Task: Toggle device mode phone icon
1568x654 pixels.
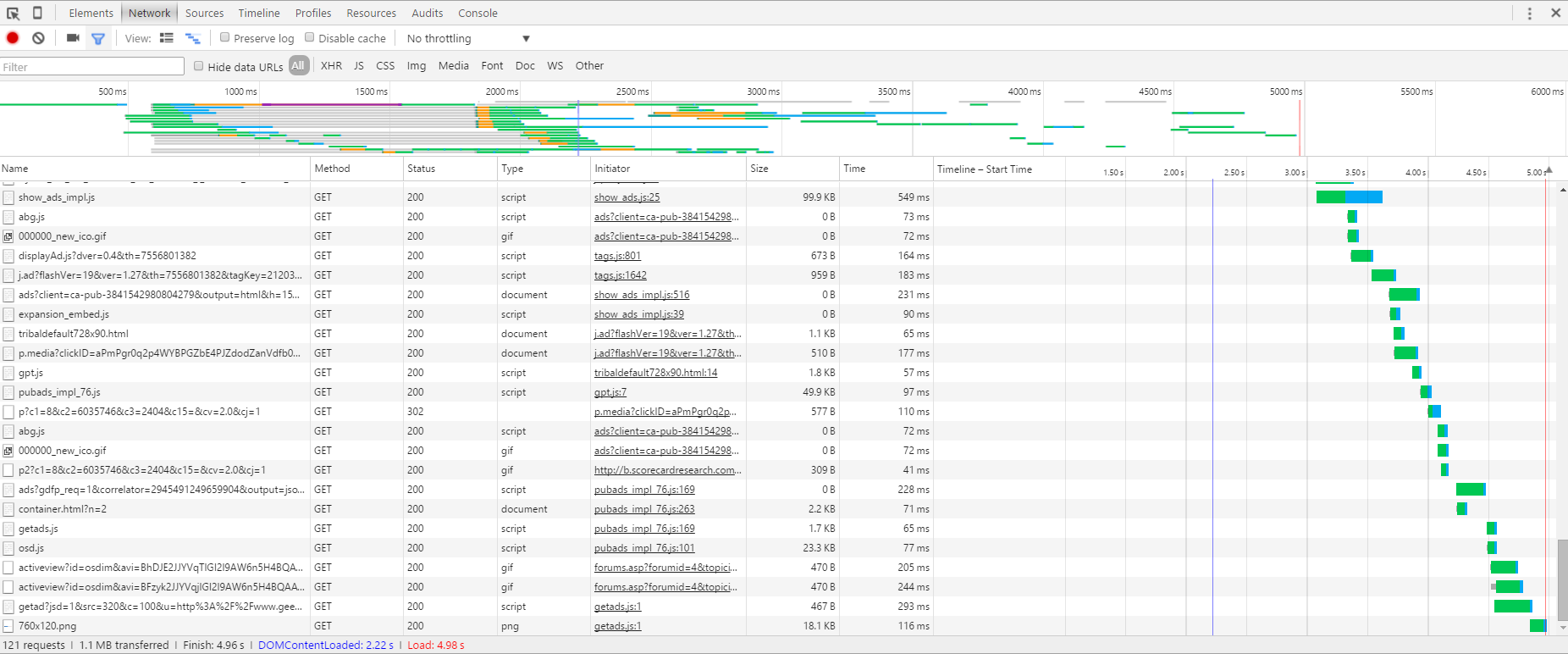Action: pos(37,13)
